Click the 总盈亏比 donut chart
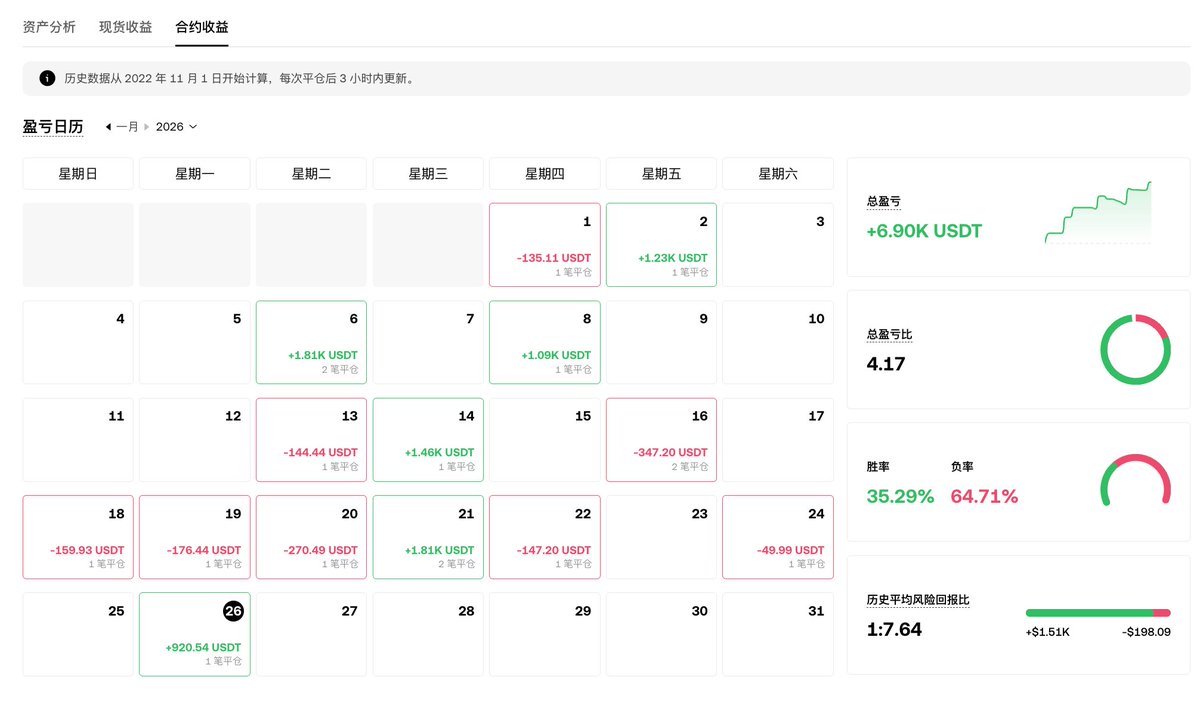The width and height of the screenshot is (1200, 711). pyautogui.click(x=1135, y=349)
